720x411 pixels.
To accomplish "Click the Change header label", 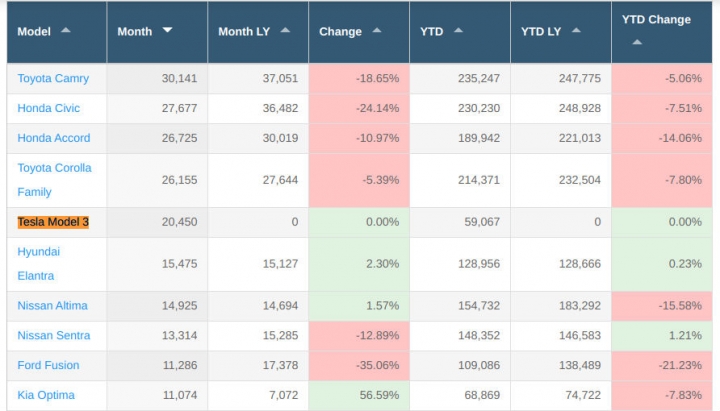I will click(340, 32).
